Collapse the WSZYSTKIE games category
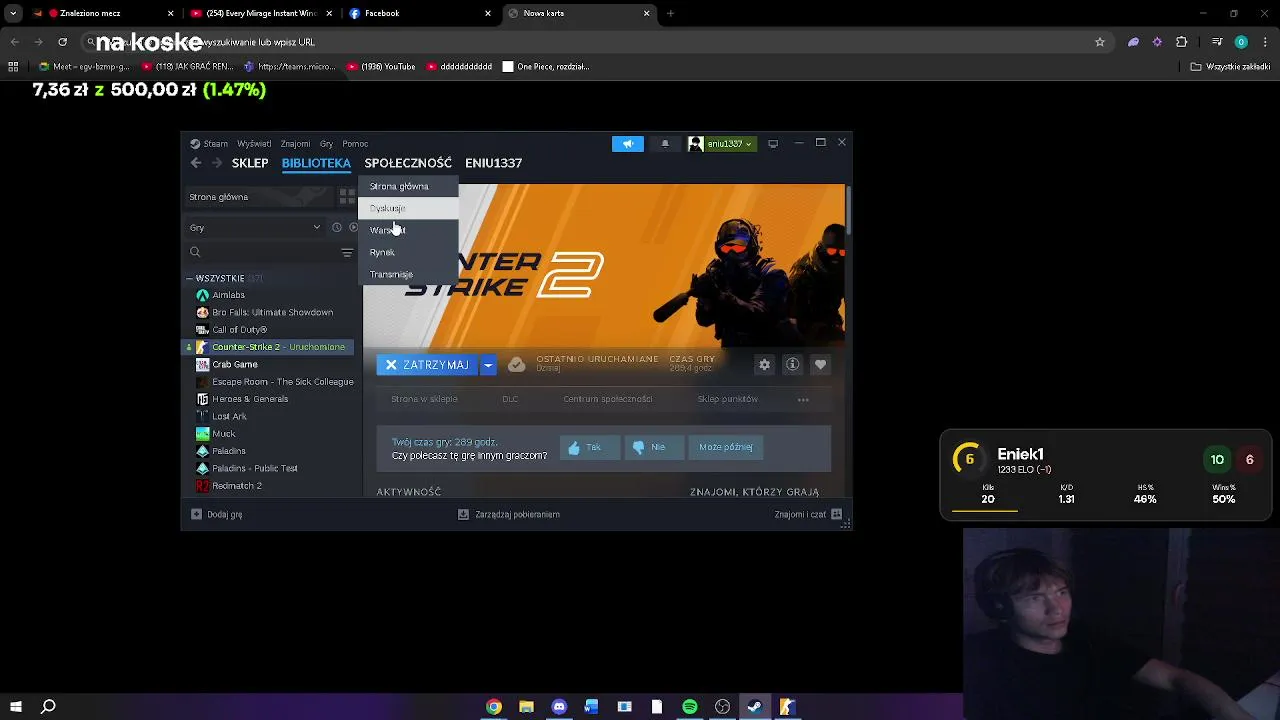1280x720 pixels. [189, 278]
